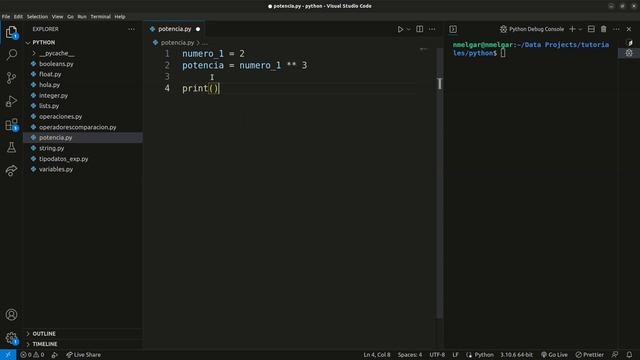This screenshot has height=360, width=640.
Task: Kill terminal with trash icon
Action: 604,29
